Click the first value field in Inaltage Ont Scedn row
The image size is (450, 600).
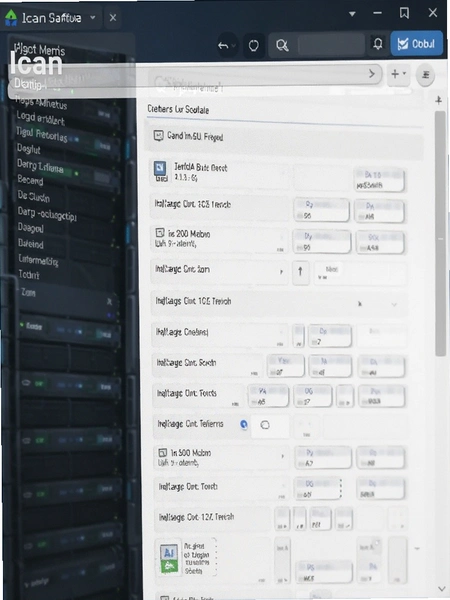[286, 366]
